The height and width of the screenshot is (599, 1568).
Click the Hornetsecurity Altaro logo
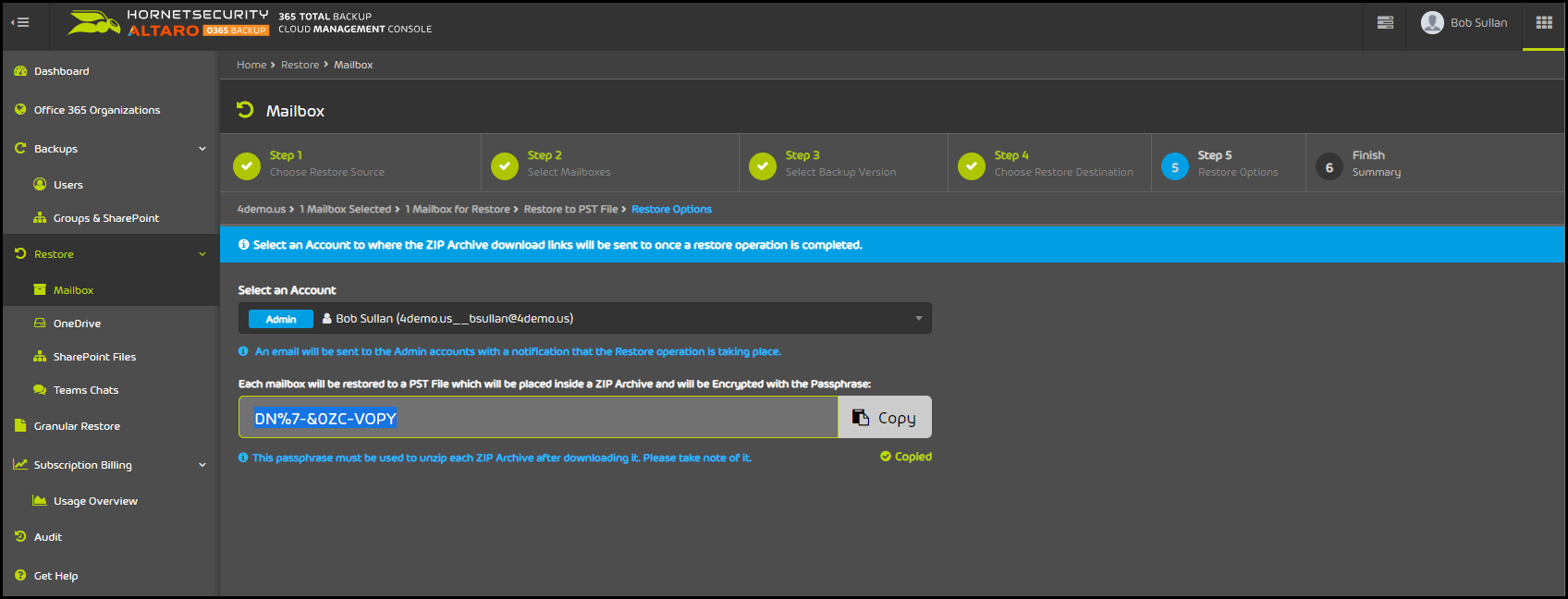tap(168, 23)
